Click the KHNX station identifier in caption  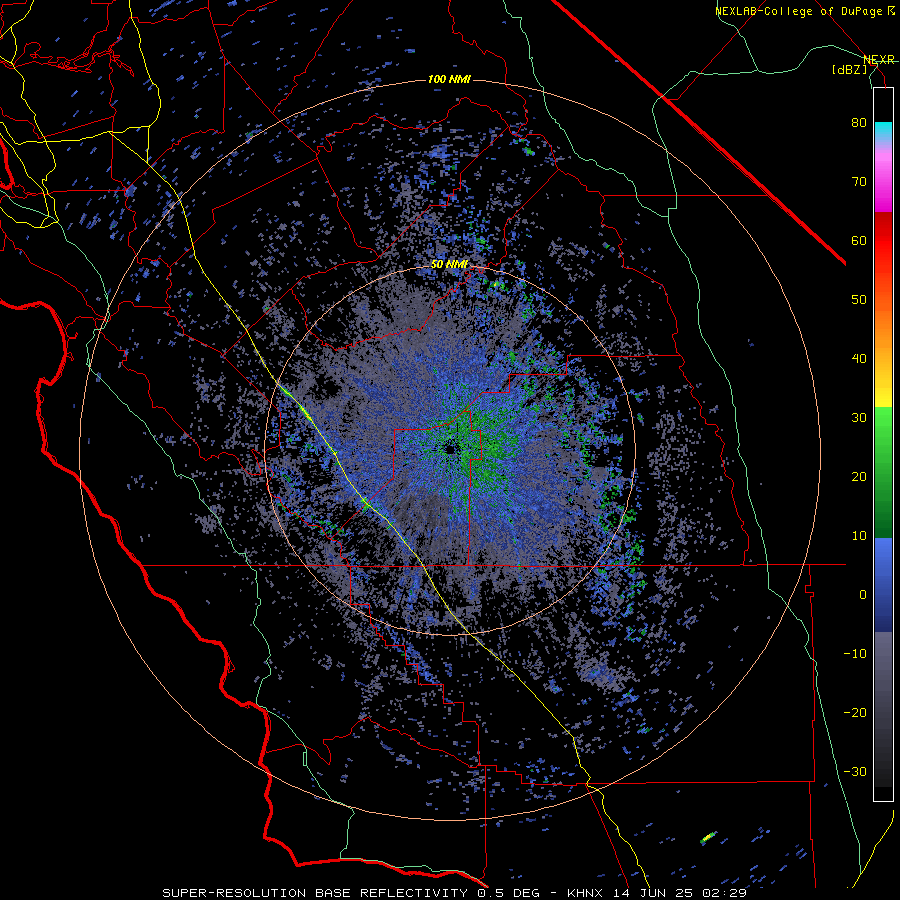coord(585,893)
